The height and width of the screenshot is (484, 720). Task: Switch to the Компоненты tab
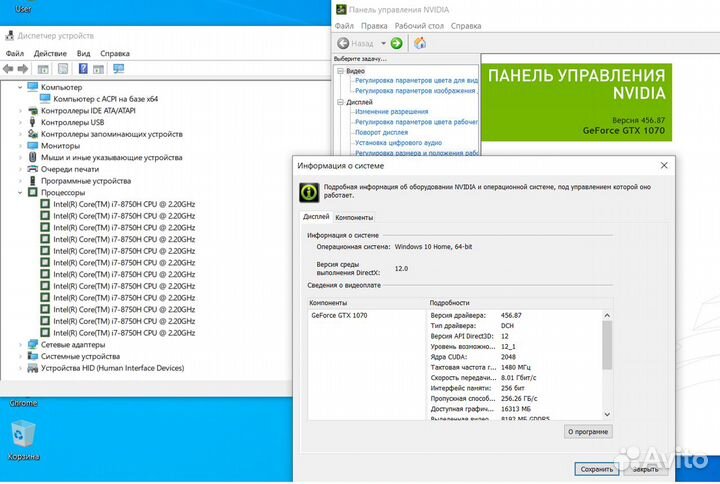(354, 217)
